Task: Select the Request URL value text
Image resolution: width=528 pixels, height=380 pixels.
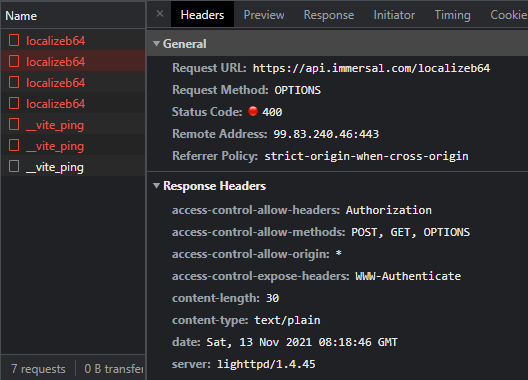Action: coord(371,68)
